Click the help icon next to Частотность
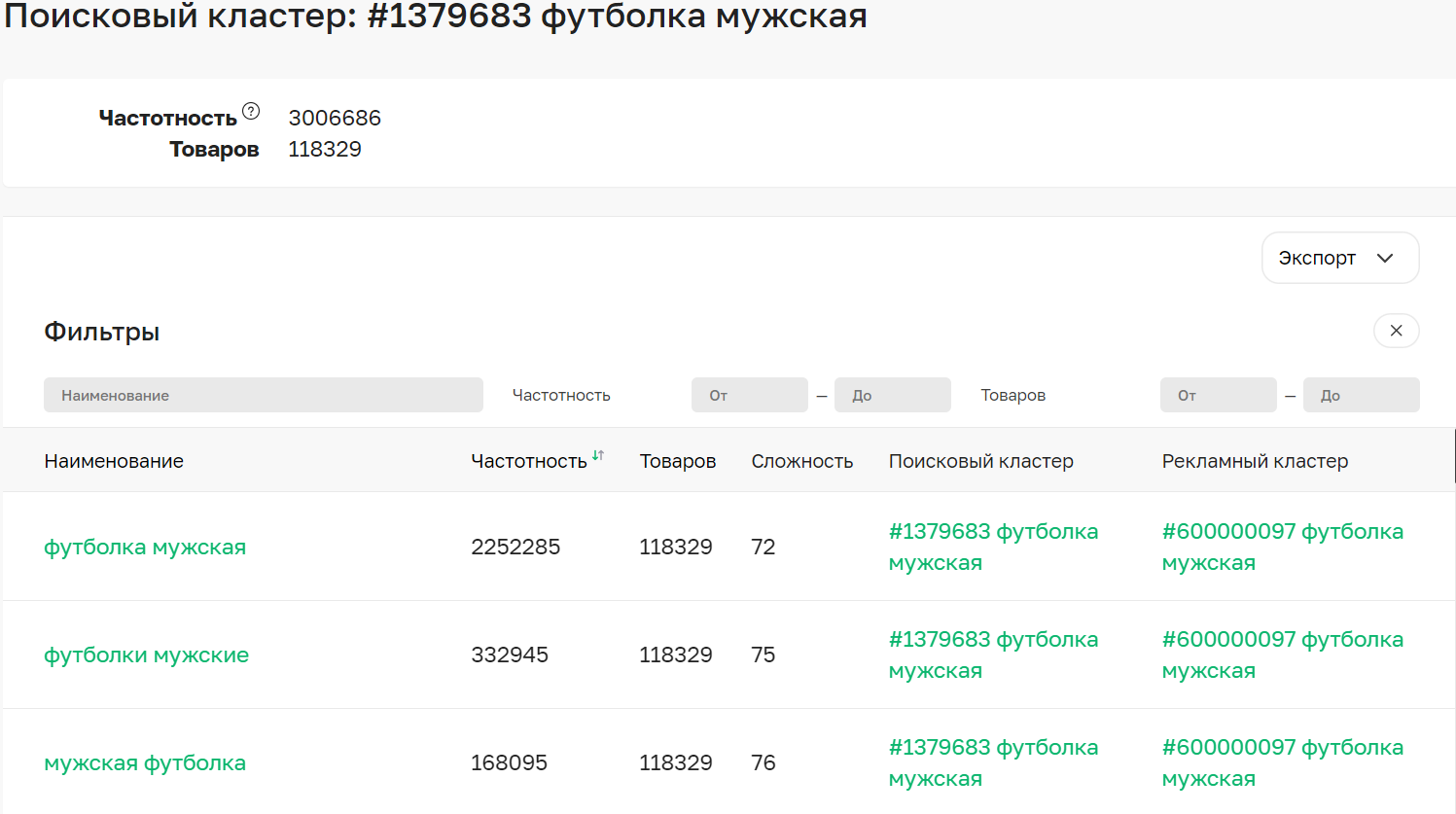Viewport: 1456px width, 814px height. click(251, 111)
